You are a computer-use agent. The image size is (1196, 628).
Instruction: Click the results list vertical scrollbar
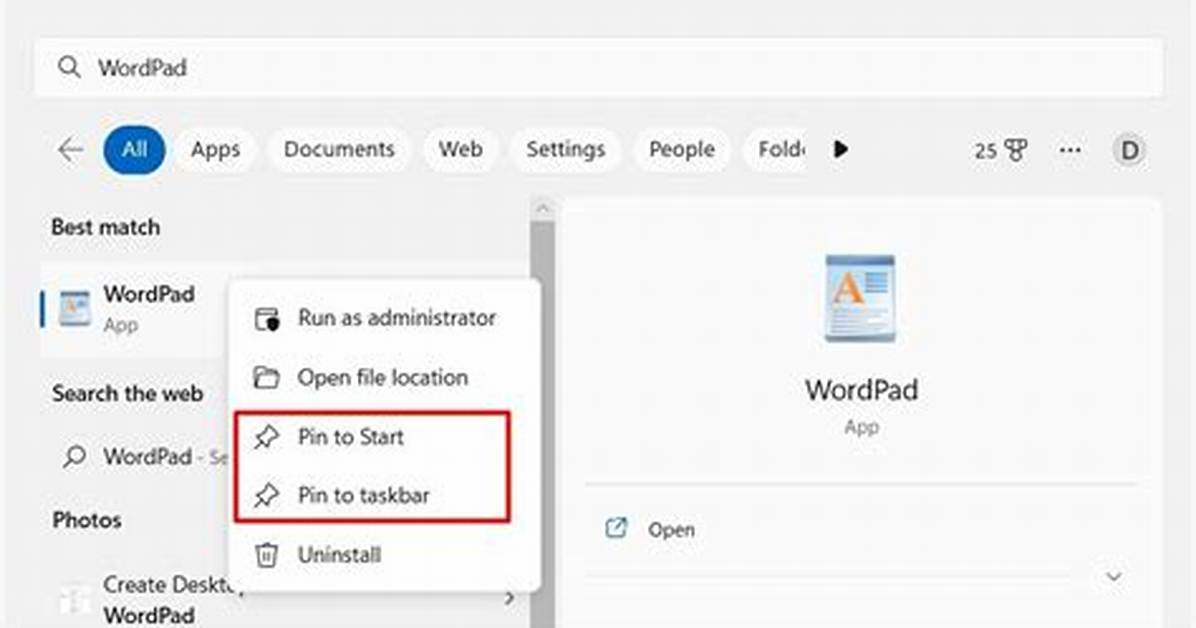point(542,424)
